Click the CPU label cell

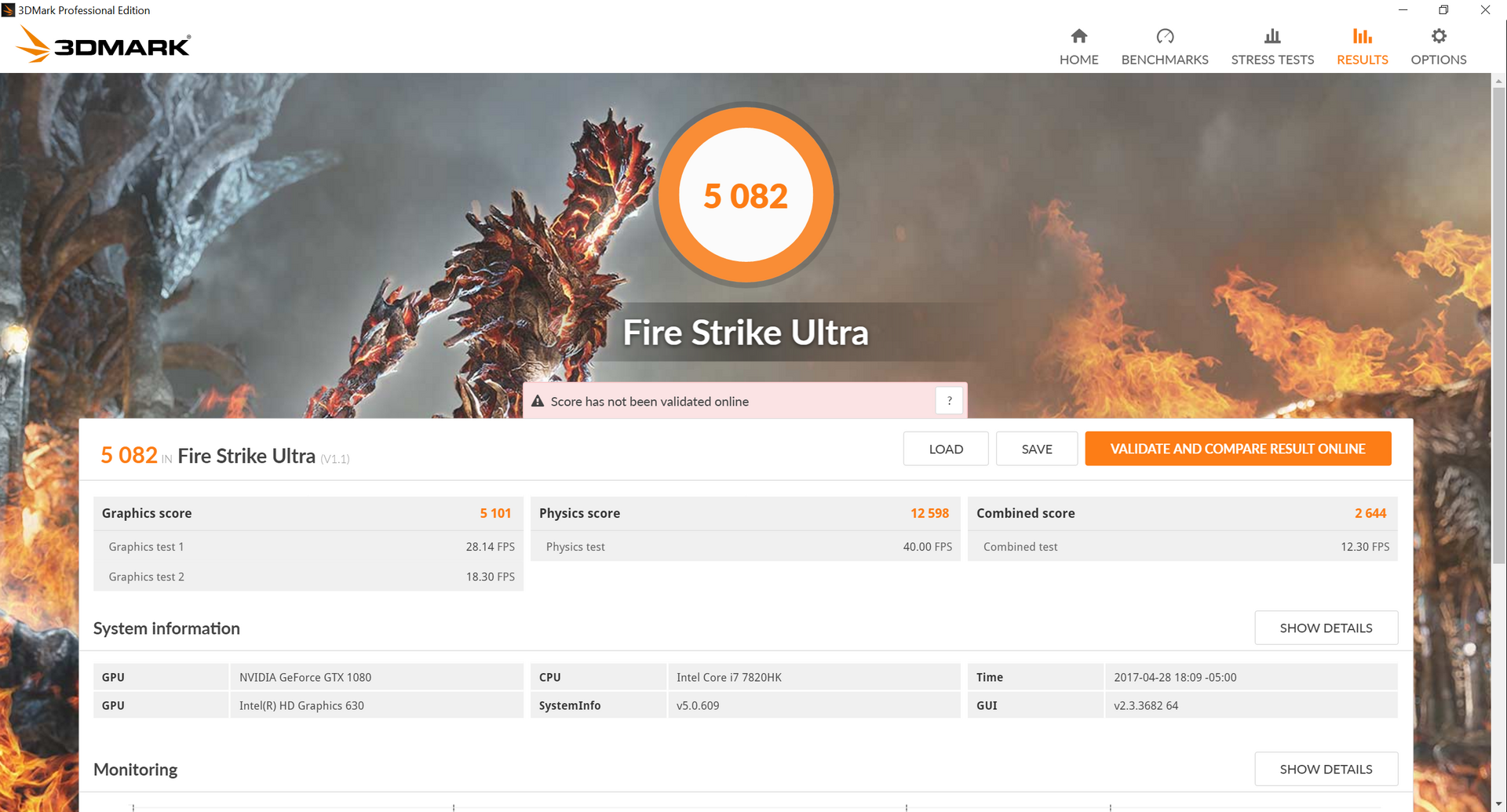598,677
